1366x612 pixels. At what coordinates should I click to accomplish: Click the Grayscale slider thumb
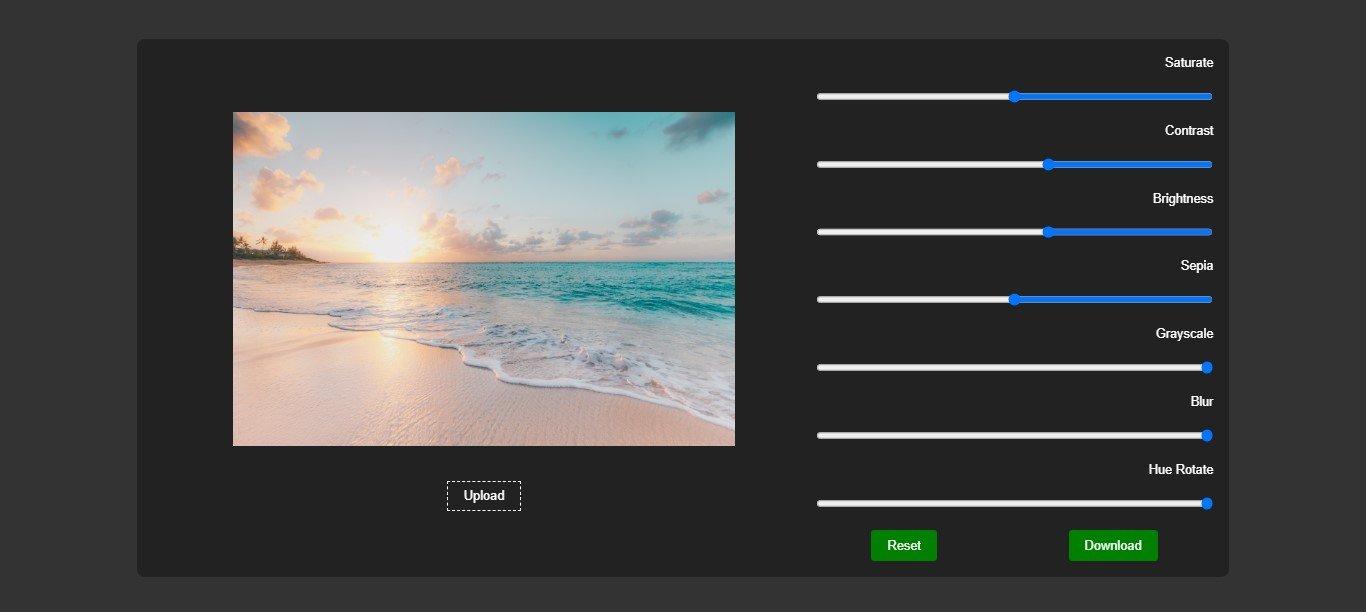click(x=1206, y=368)
